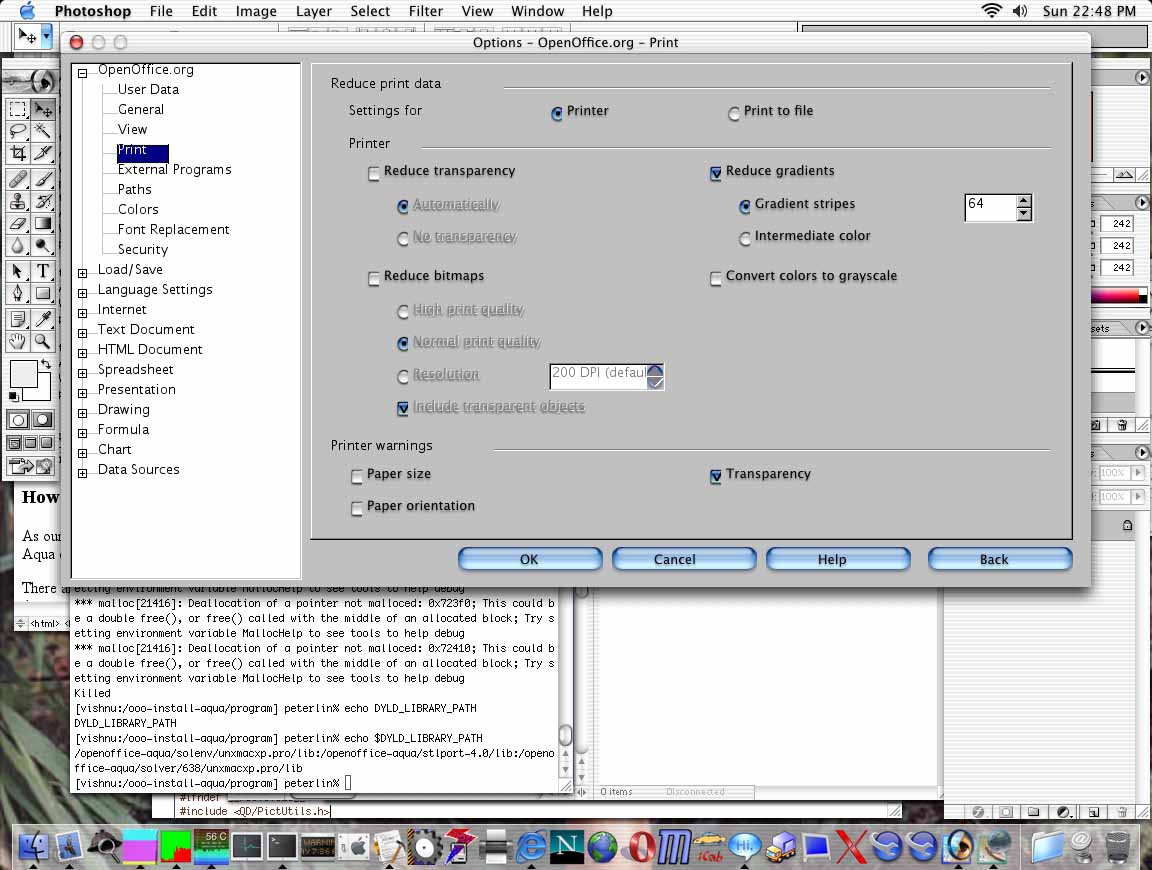Select the Zoom tool
The image size is (1152, 870).
click(43, 341)
